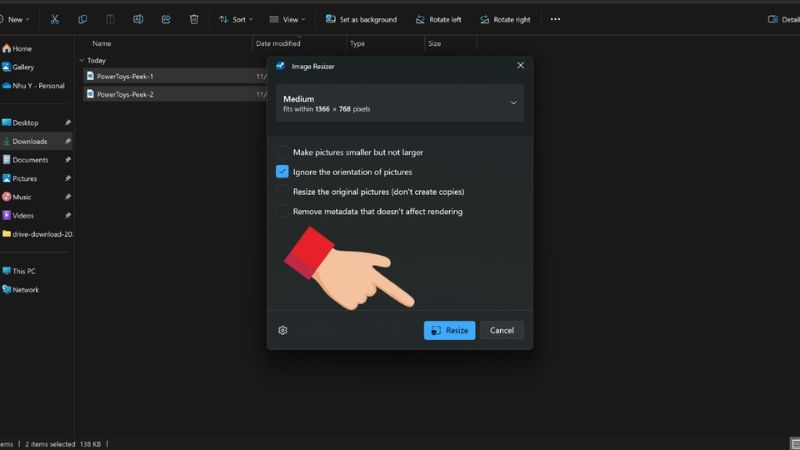Tick 'Remove metadata that doesn't affect rendering'

[283, 211]
